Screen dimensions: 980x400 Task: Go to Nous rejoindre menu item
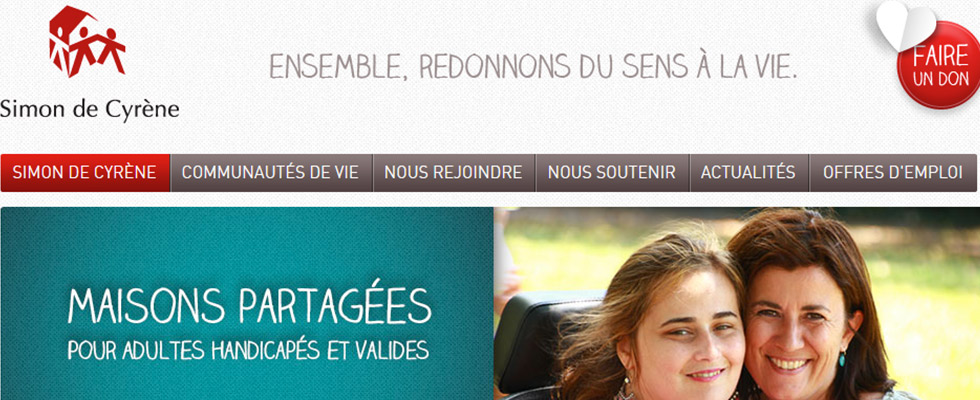(454, 172)
